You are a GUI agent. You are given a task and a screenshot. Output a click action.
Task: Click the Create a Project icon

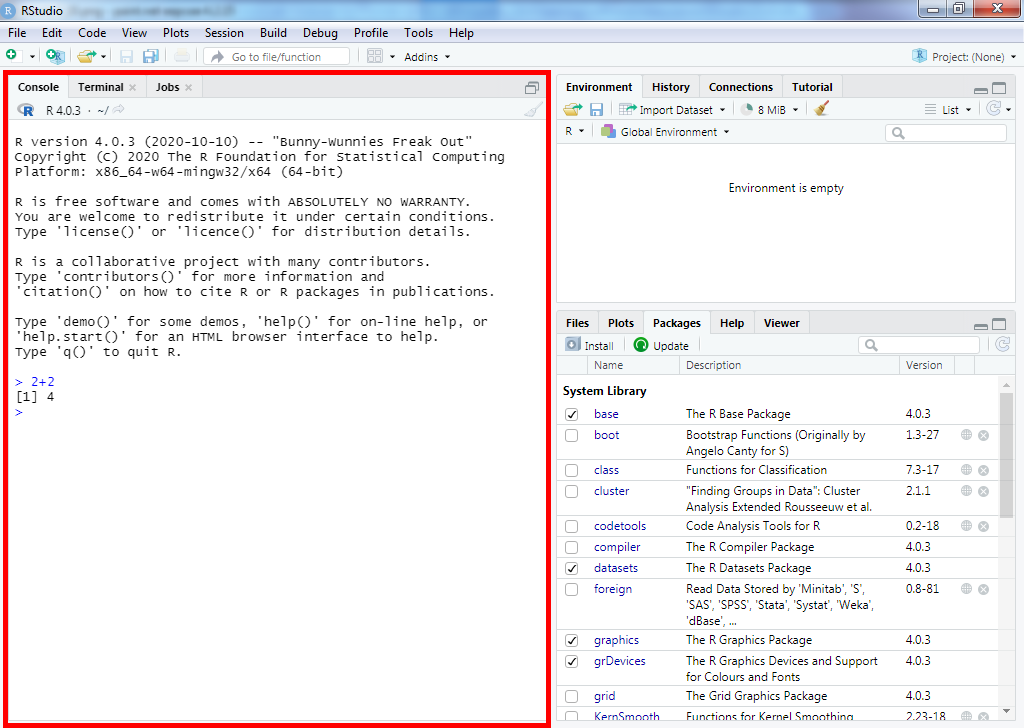click(55, 57)
